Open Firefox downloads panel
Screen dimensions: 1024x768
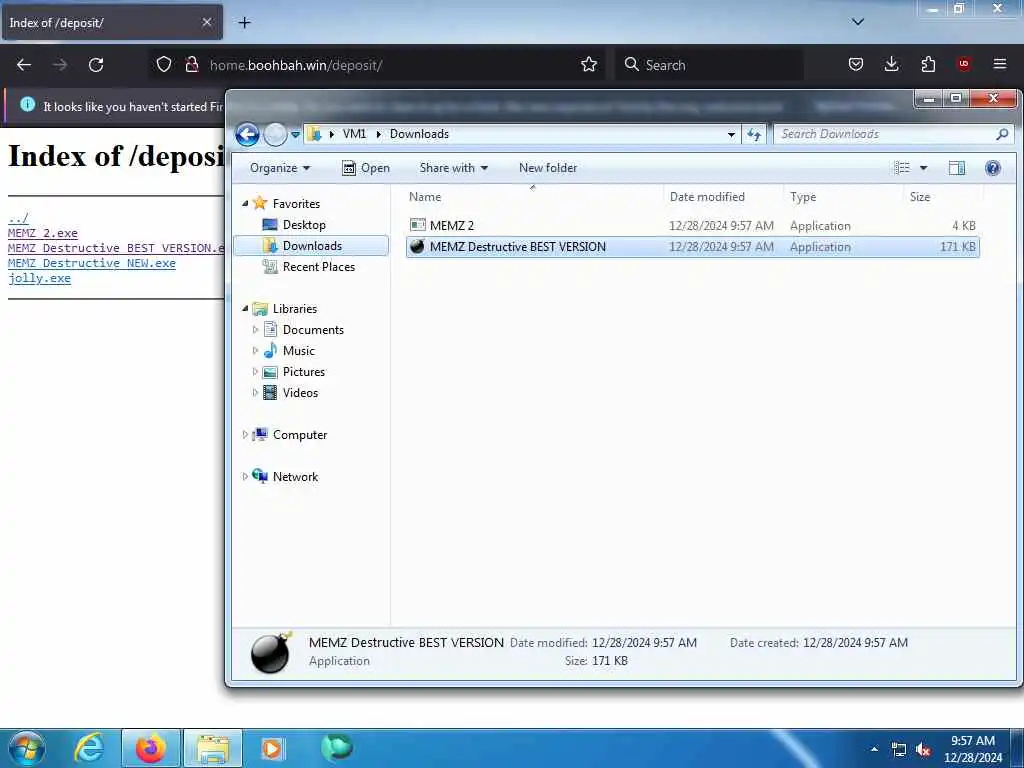point(891,64)
